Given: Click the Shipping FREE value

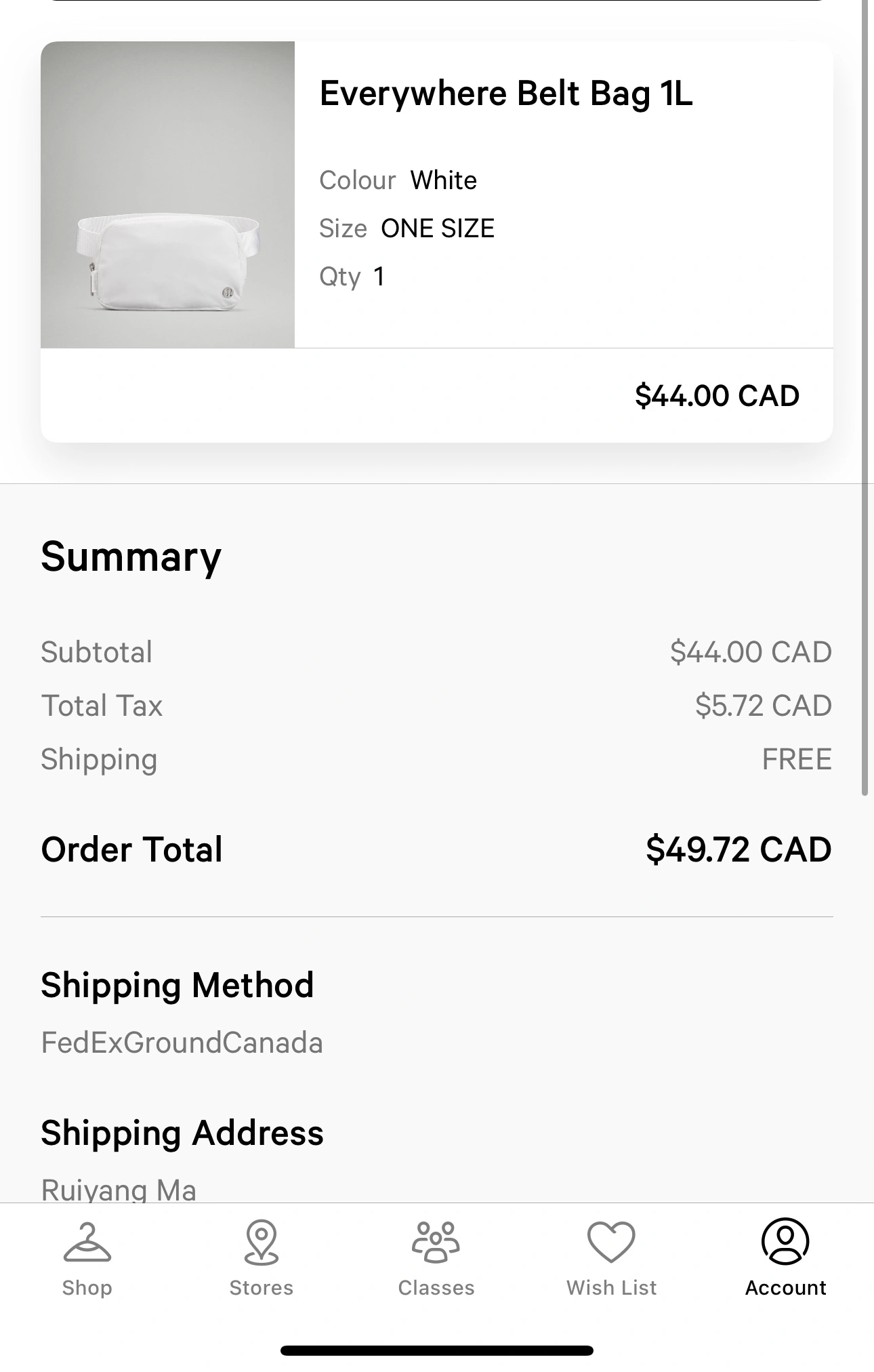Looking at the screenshot, I should pyautogui.click(x=797, y=759).
